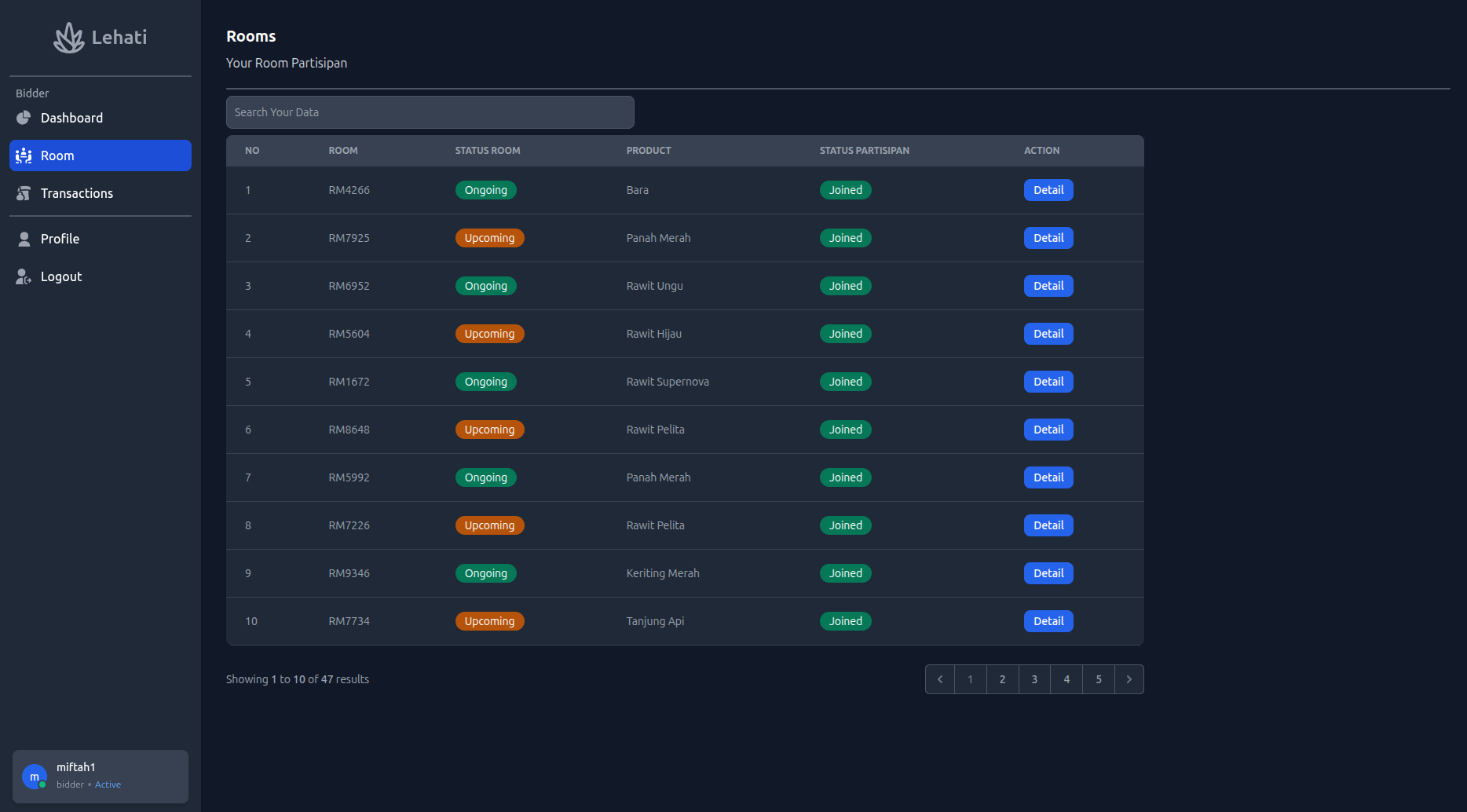The width and height of the screenshot is (1467, 812).
Task: View Detail of Rawit Supernova room
Action: coord(1048,382)
